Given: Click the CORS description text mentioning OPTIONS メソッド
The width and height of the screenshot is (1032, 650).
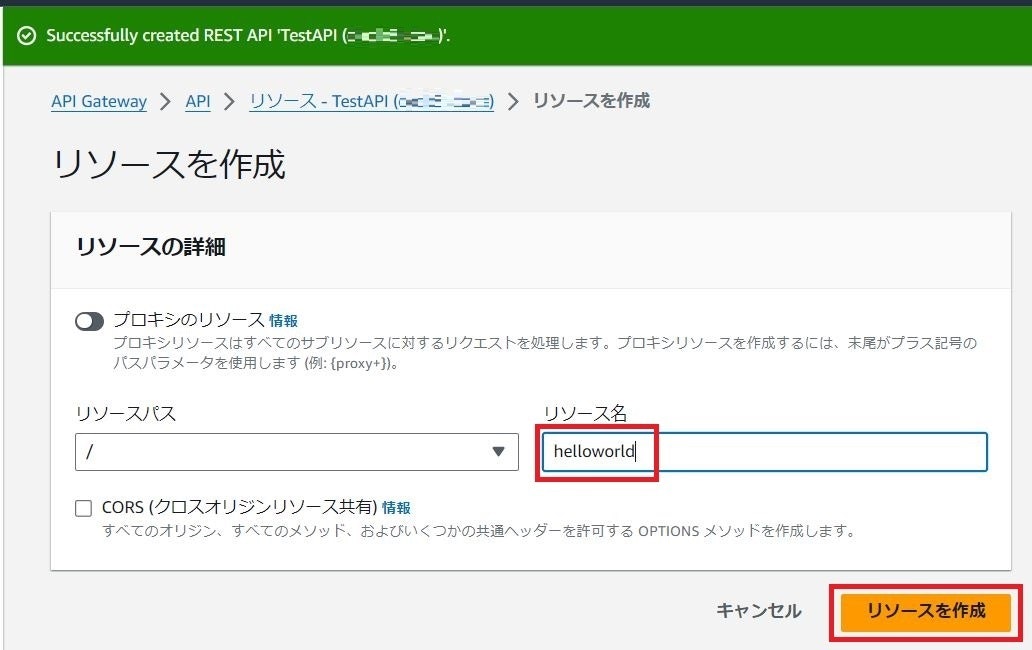Looking at the screenshot, I should point(478,531).
